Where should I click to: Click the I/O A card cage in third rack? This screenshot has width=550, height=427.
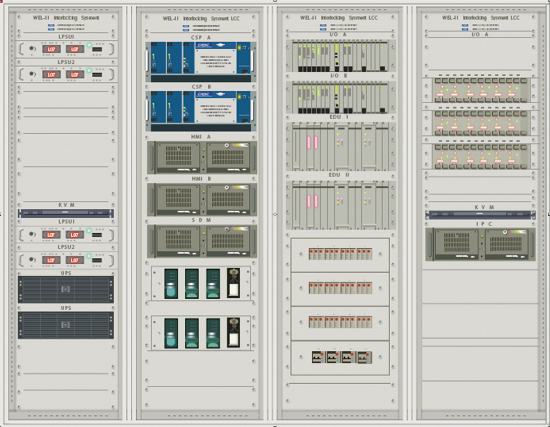tap(341, 56)
